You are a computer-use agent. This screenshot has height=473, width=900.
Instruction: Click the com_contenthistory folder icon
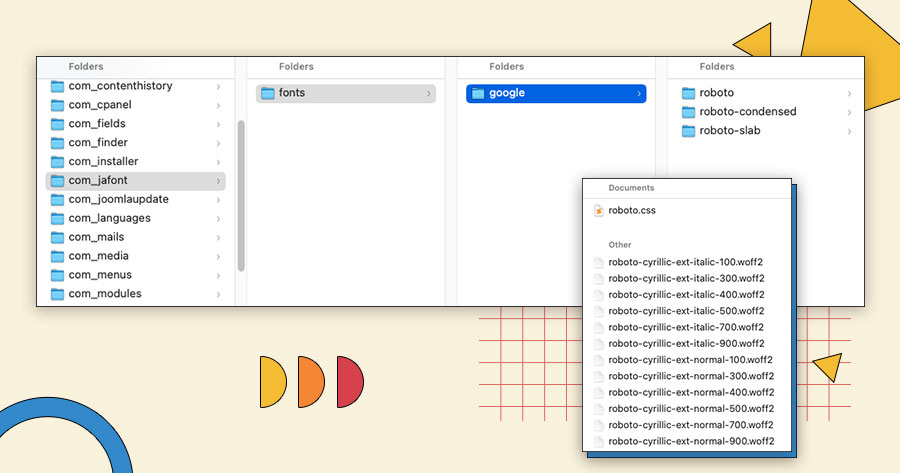pyautogui.click(x=57, y=86)
